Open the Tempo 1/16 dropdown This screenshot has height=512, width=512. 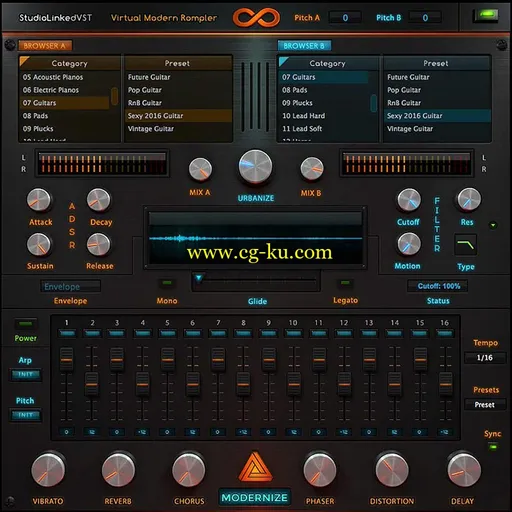pos(485,358)
